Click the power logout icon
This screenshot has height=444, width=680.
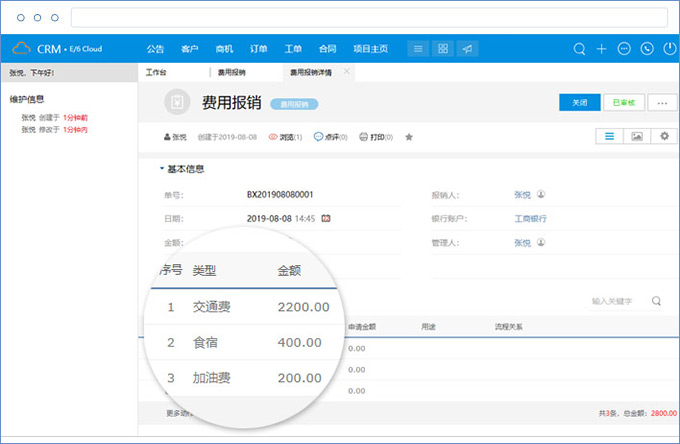click(668, 48)
